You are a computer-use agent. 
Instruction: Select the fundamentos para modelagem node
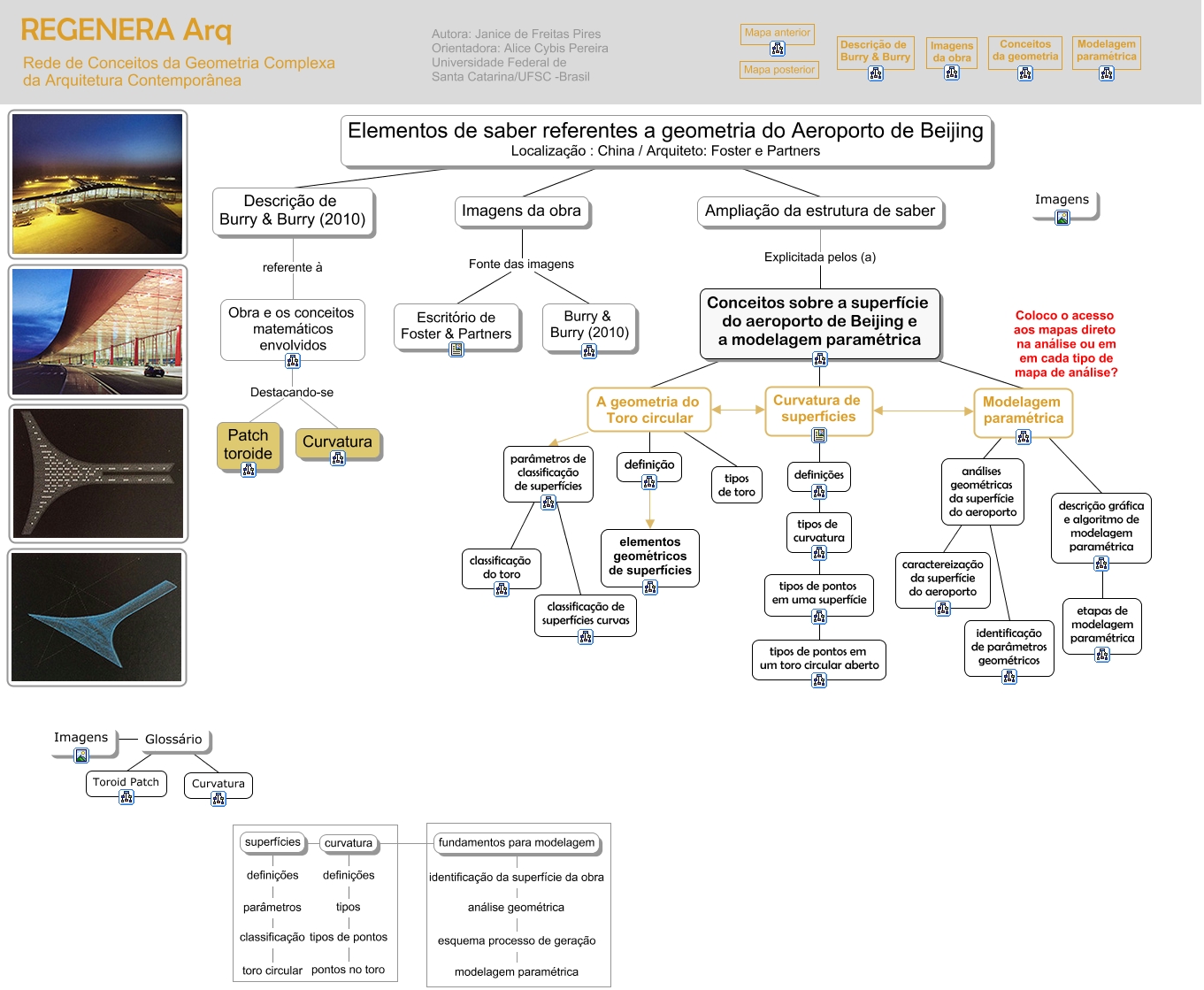[517, 842]
